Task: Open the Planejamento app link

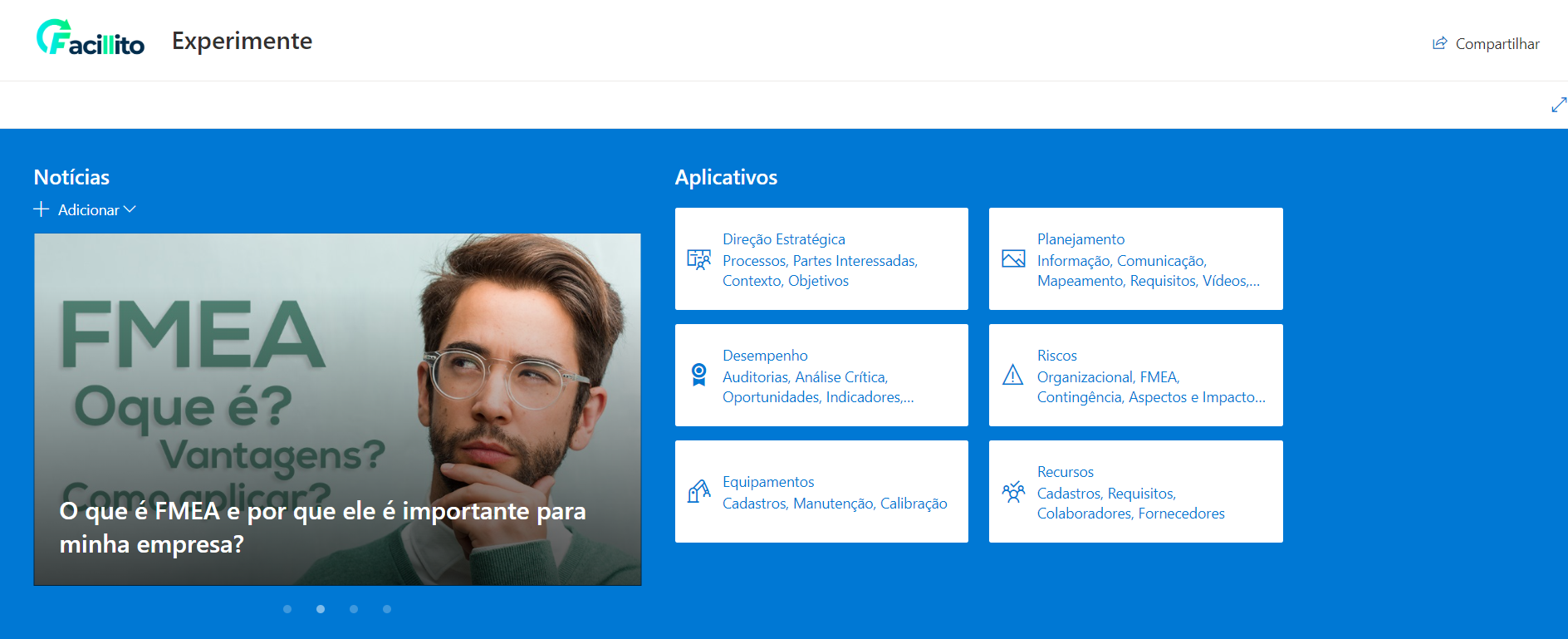Action: click(1080, 239)
